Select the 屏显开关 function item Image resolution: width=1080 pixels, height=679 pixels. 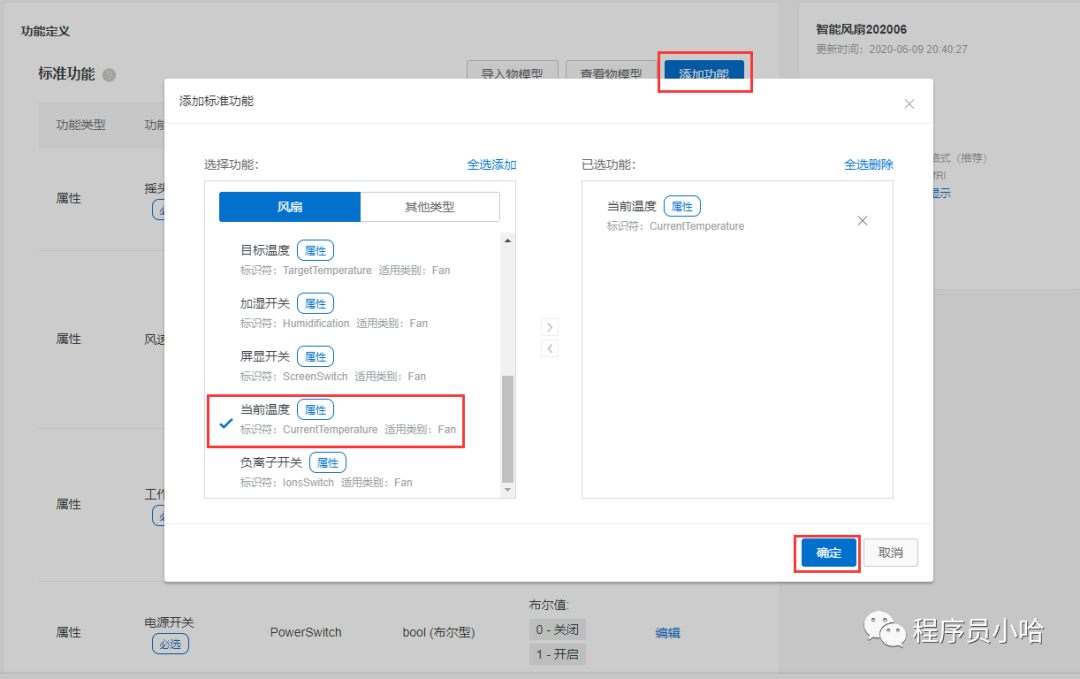(335, 366)
